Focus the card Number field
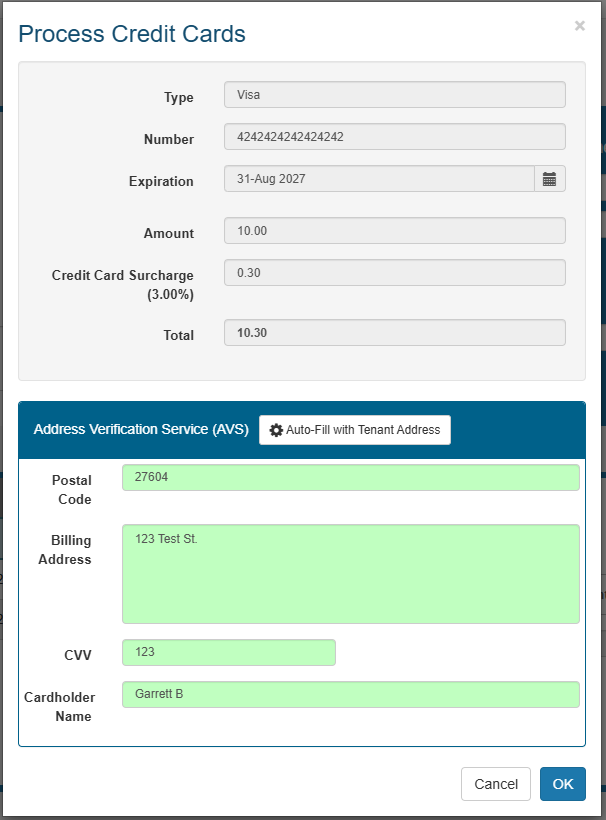 (395, 136)
